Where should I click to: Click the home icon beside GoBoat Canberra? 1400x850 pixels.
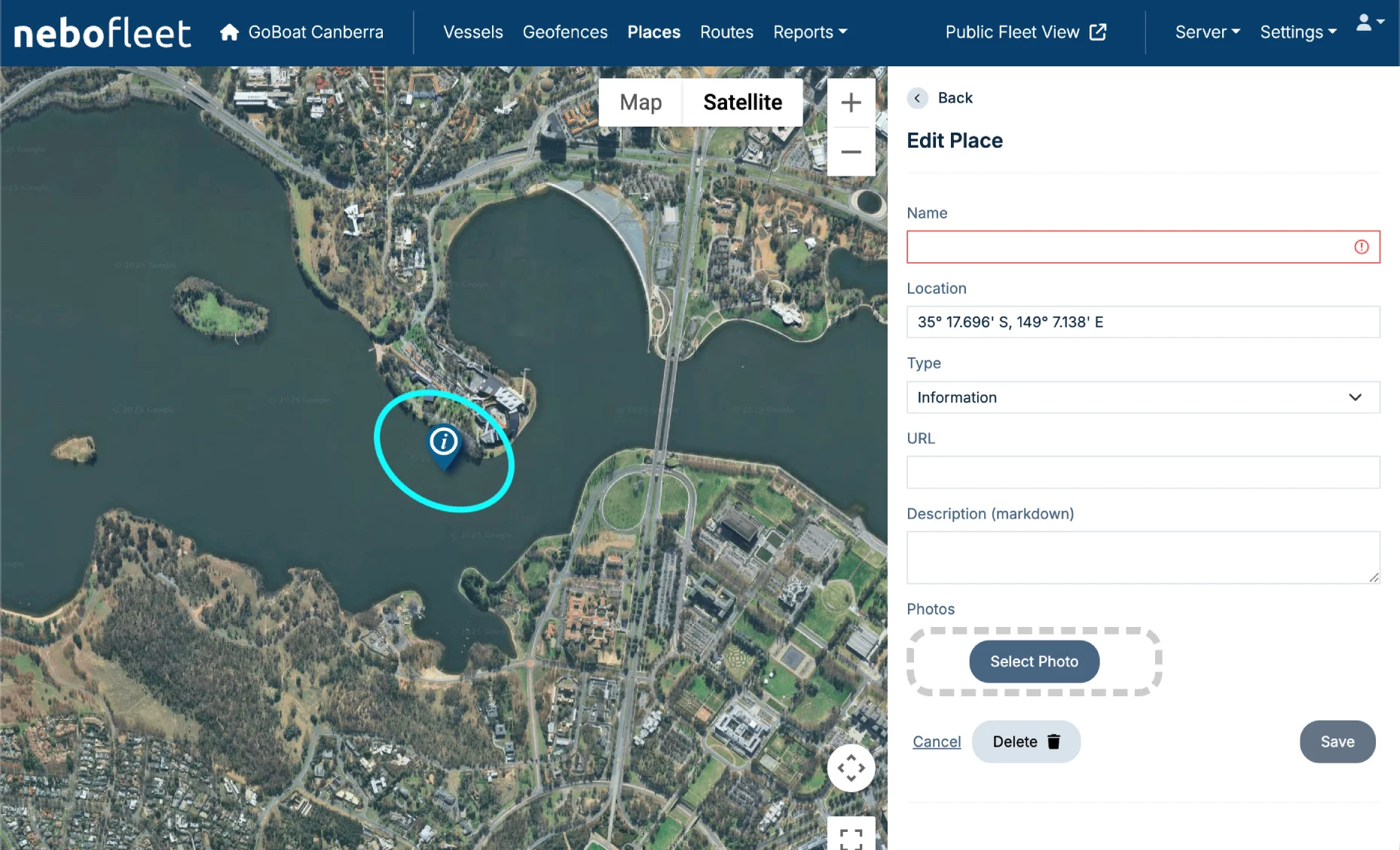(x=229, y=32)
